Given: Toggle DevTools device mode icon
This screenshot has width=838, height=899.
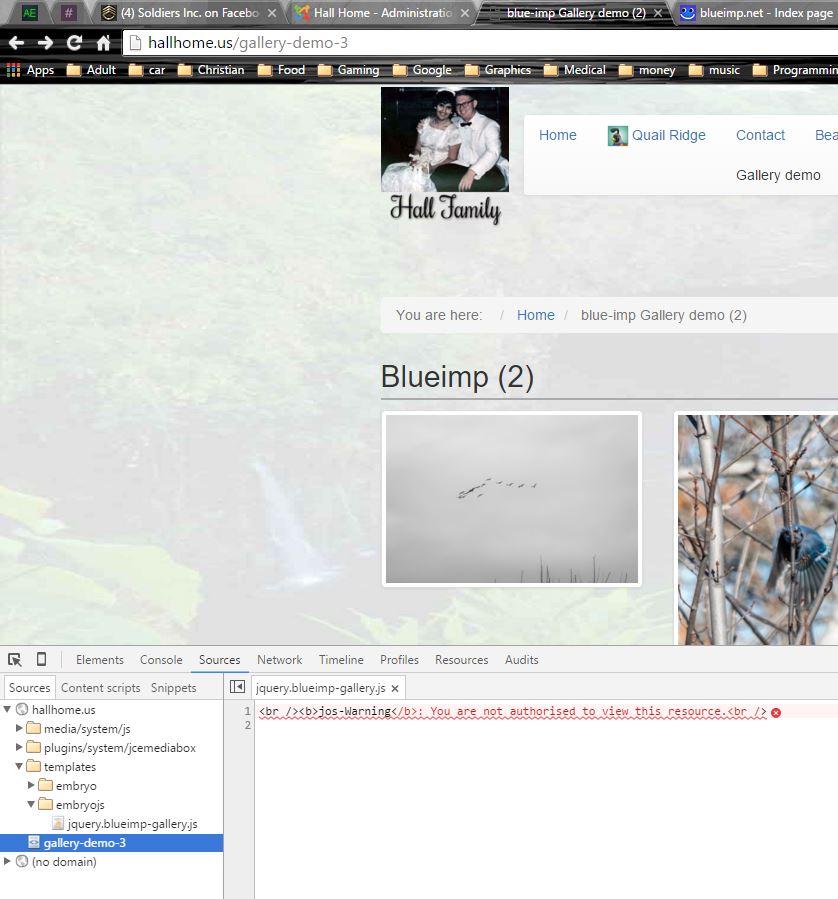Looking at the screenshot, I should (41, 659).
